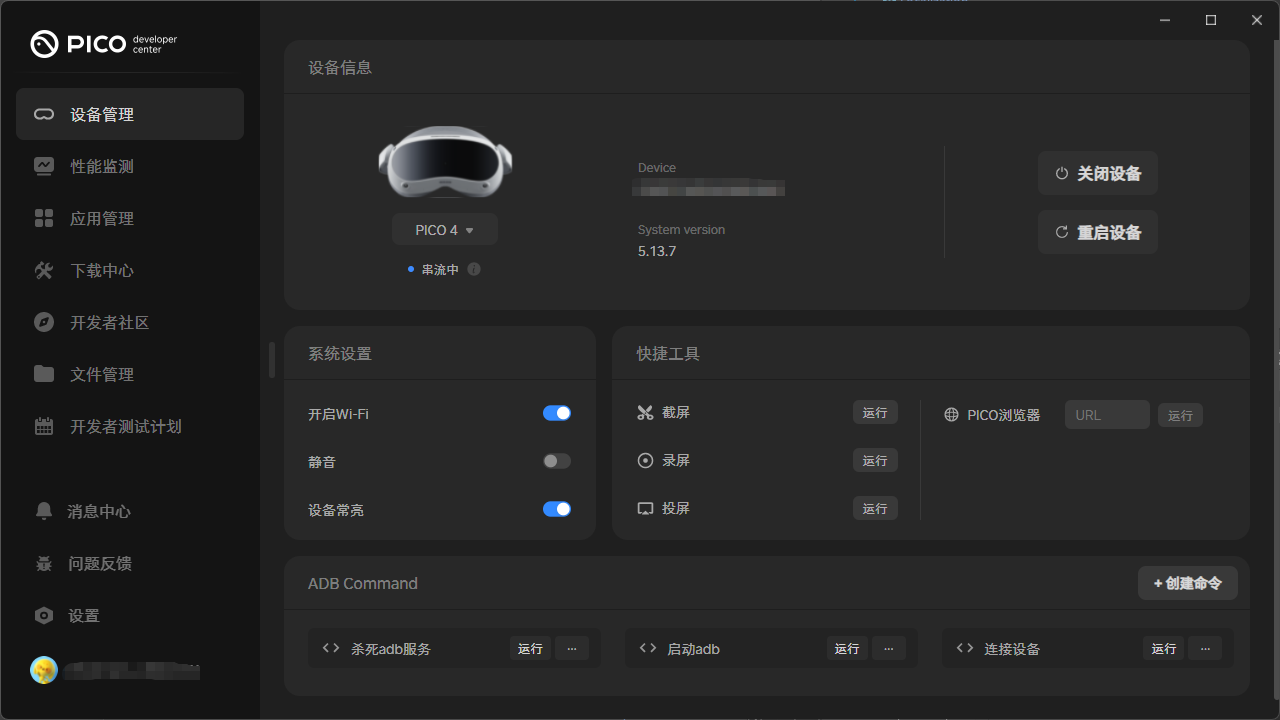Navigate to 开发者社区
The image size is (1280, 720).
click(130, 322)
